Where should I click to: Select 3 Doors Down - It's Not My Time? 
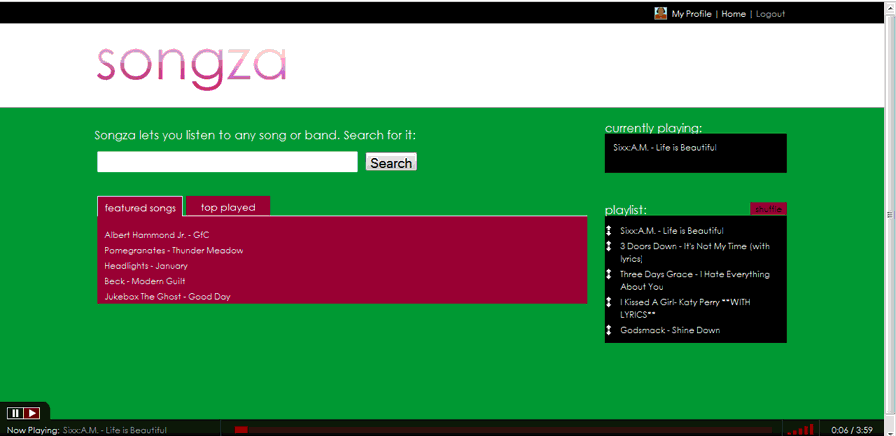pyautogui.click(x=695, y=253)
